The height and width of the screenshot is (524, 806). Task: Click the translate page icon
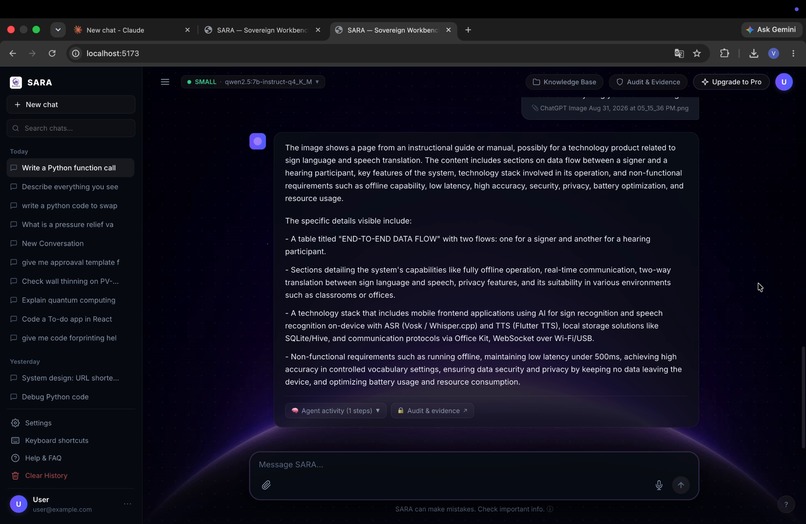(679, 53)
